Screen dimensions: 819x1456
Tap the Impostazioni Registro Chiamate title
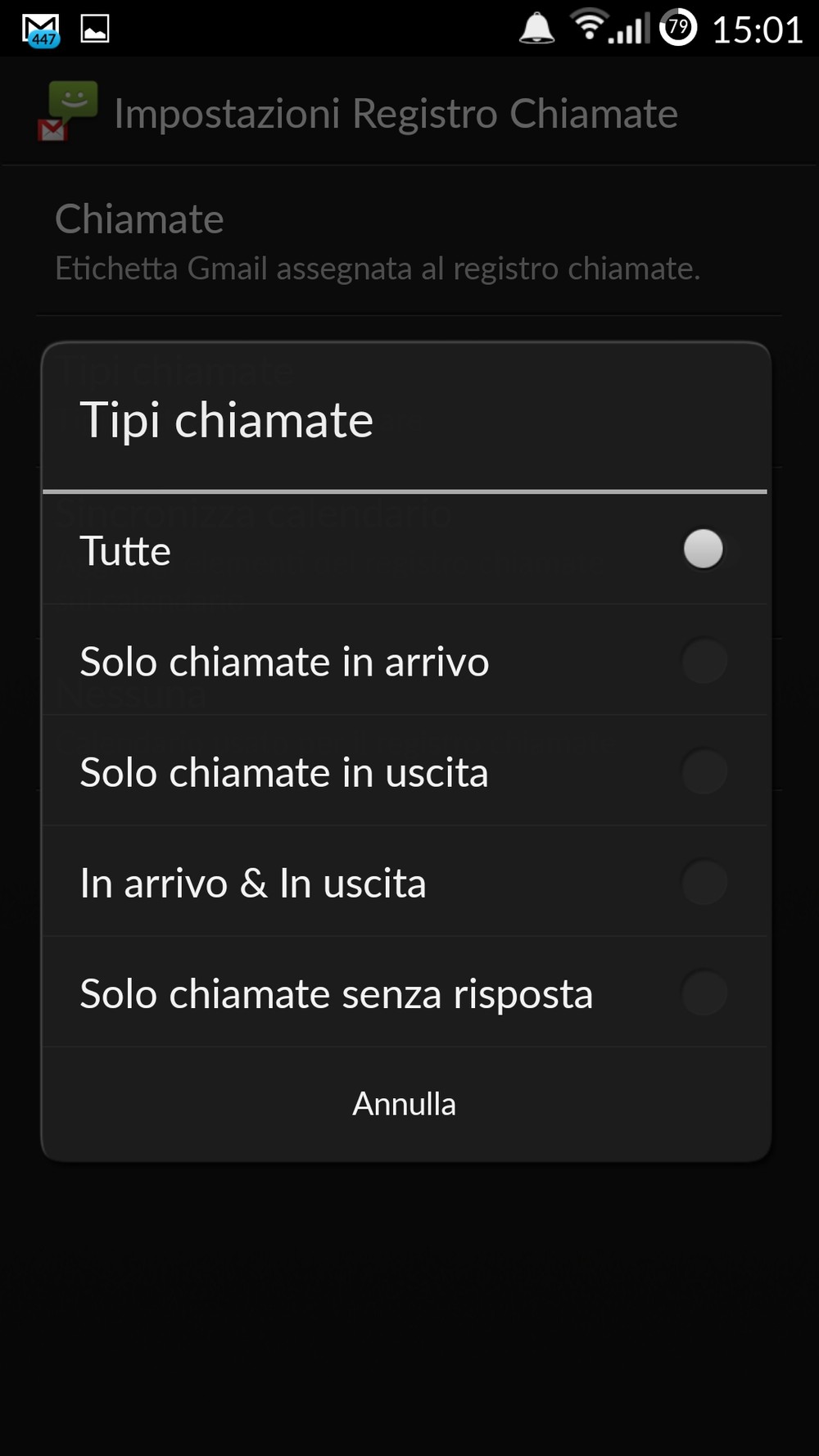(x=396, y=113)
